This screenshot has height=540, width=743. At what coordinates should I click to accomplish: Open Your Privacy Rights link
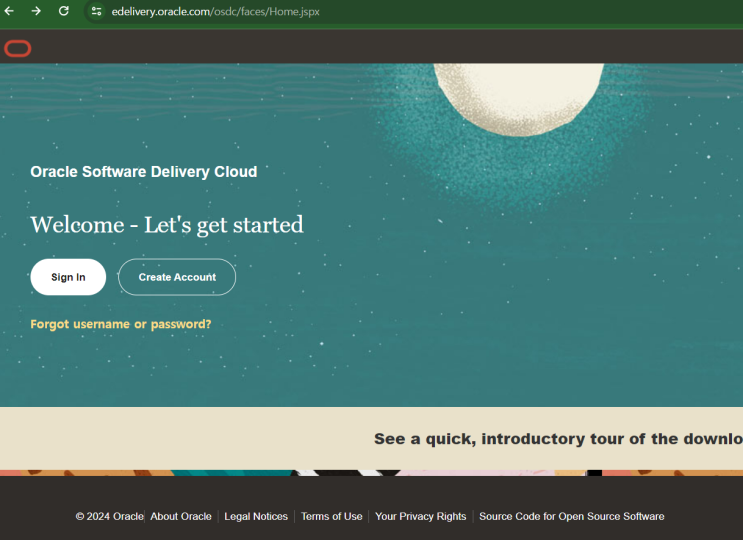[421, 516]
